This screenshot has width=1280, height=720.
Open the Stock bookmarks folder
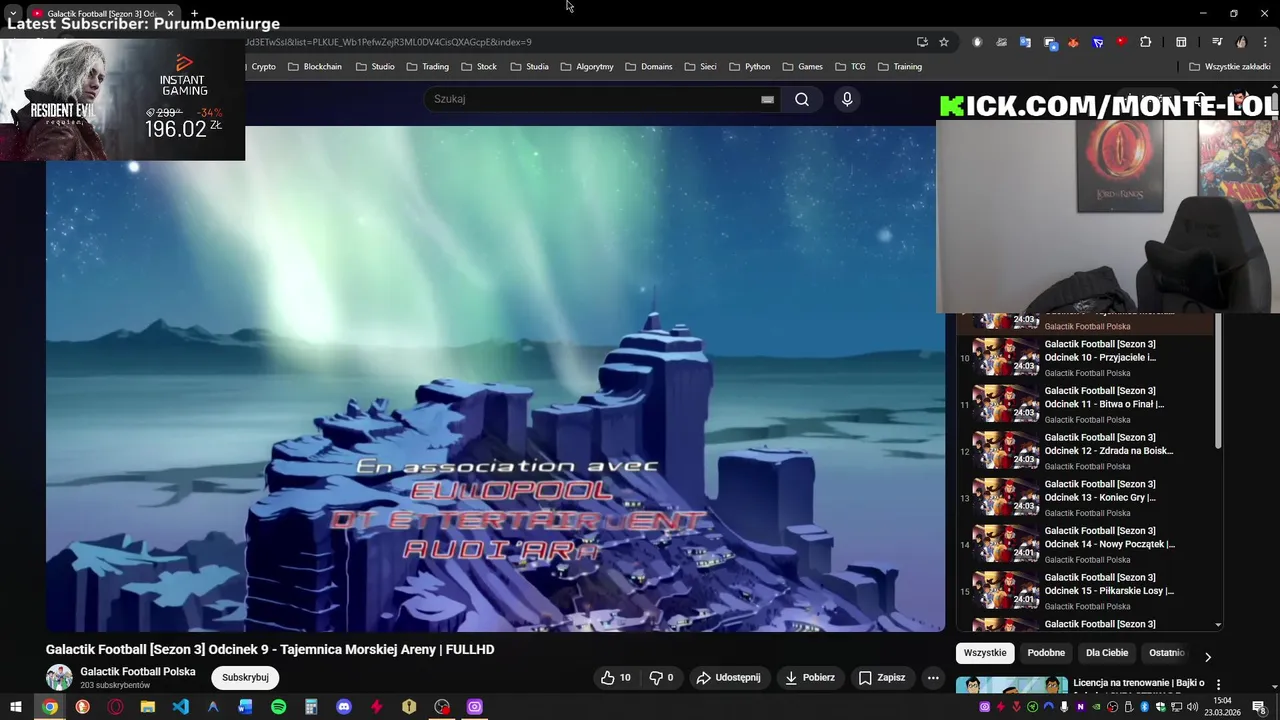tap(478, 67)
